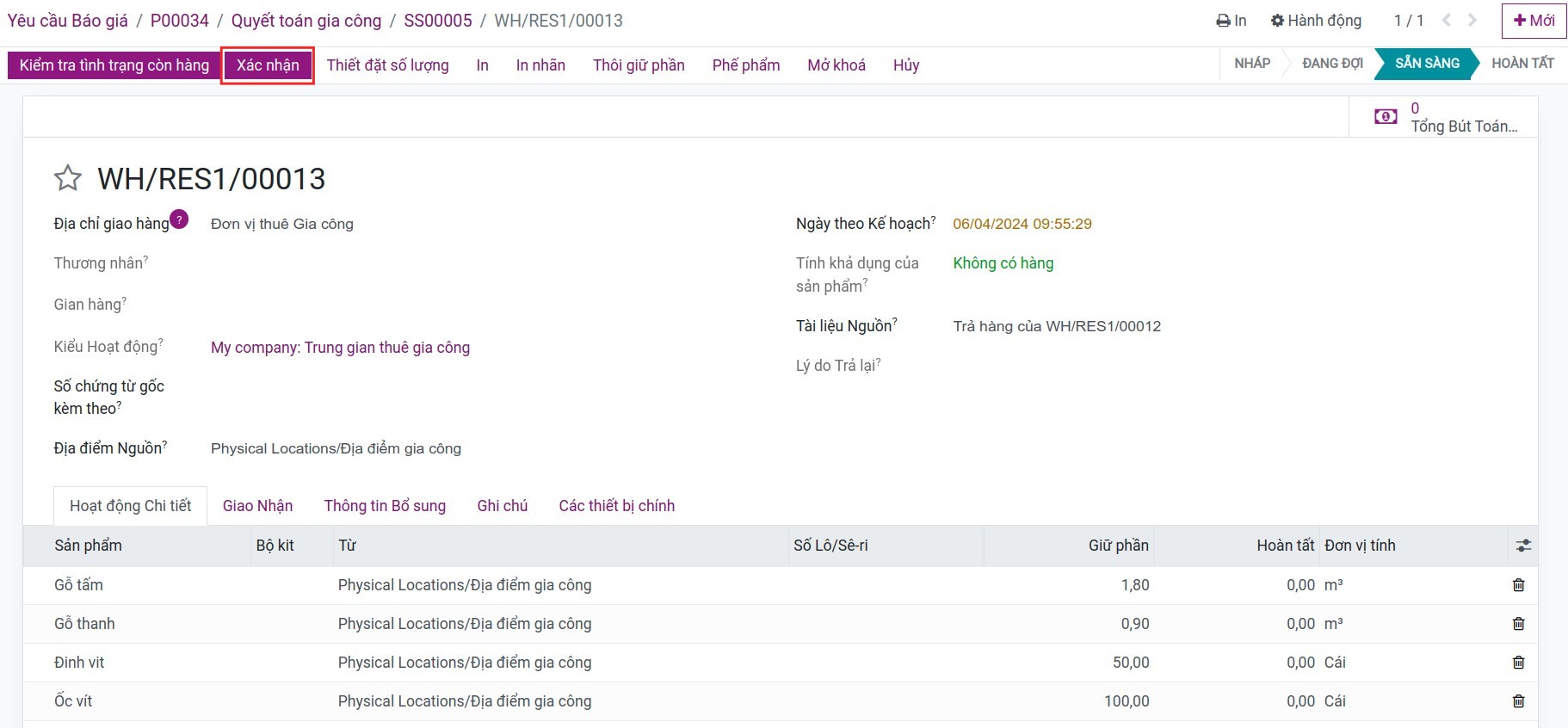Click the In button in the action bar
1568x728 pixels.
click(483, 65)
